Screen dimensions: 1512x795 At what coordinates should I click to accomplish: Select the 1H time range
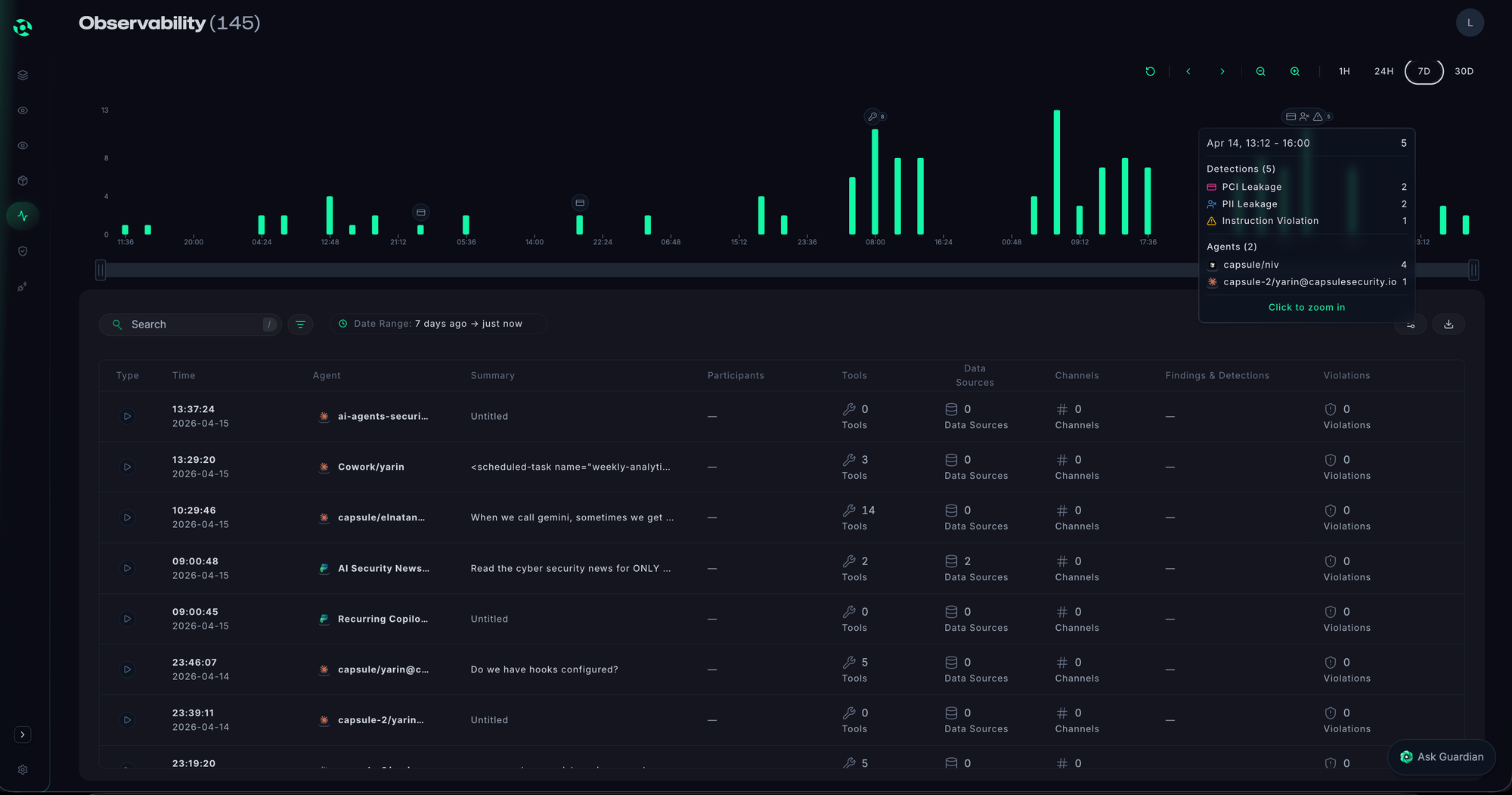point(1344,71)
